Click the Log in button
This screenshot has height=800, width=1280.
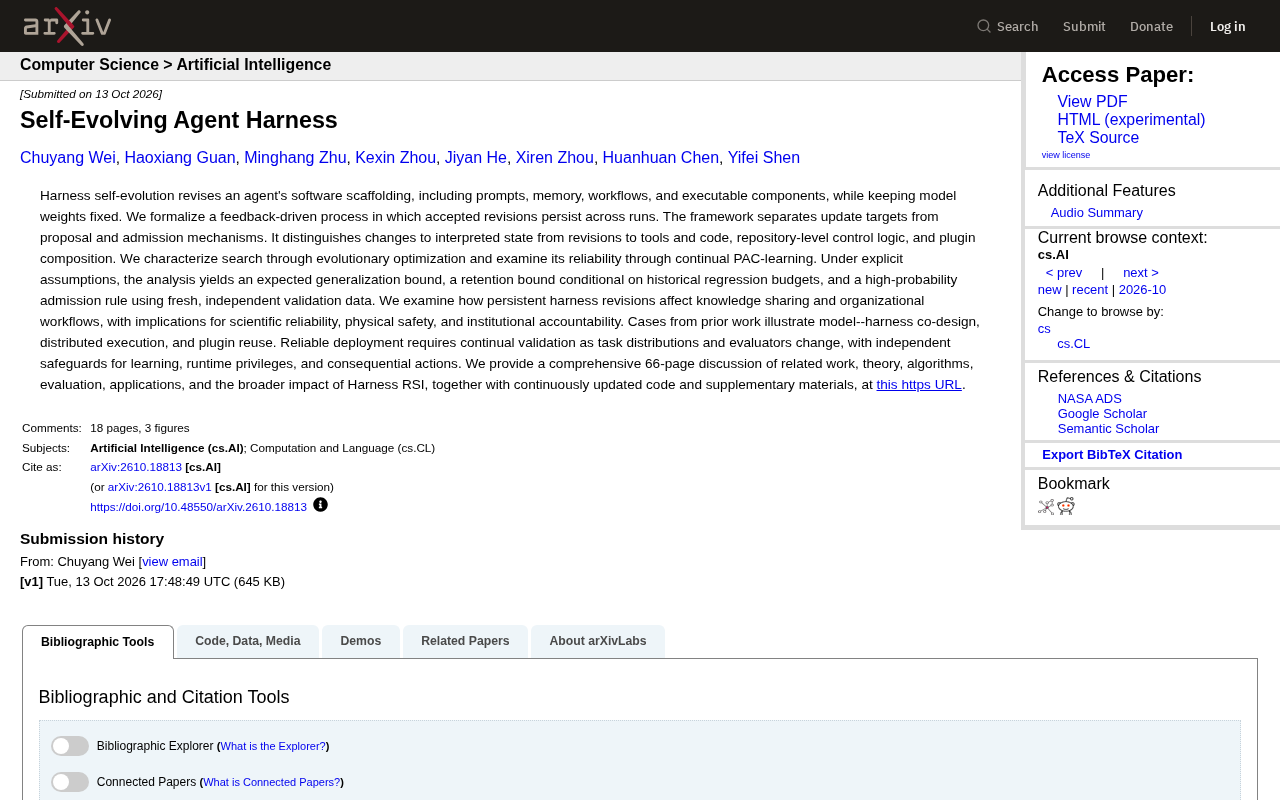pyautogui.click(x=1227, y=26)
